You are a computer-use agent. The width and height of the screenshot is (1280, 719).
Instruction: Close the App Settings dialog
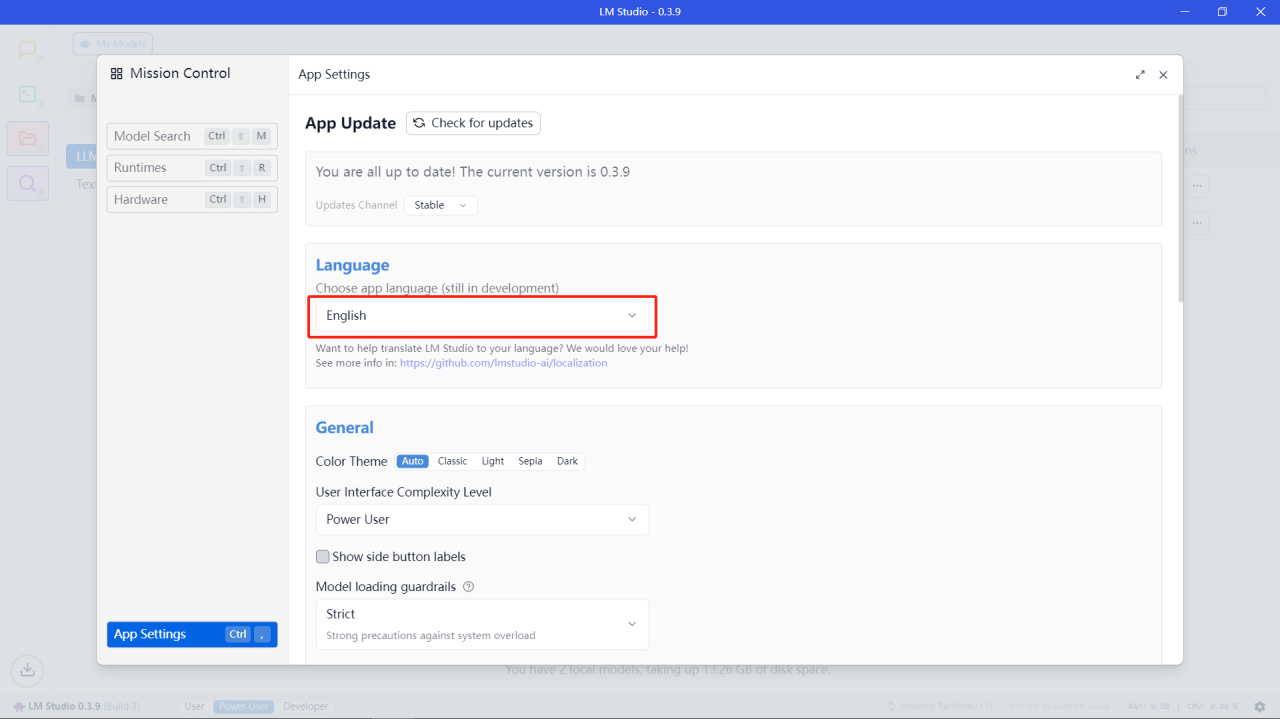pos(1163,75)
